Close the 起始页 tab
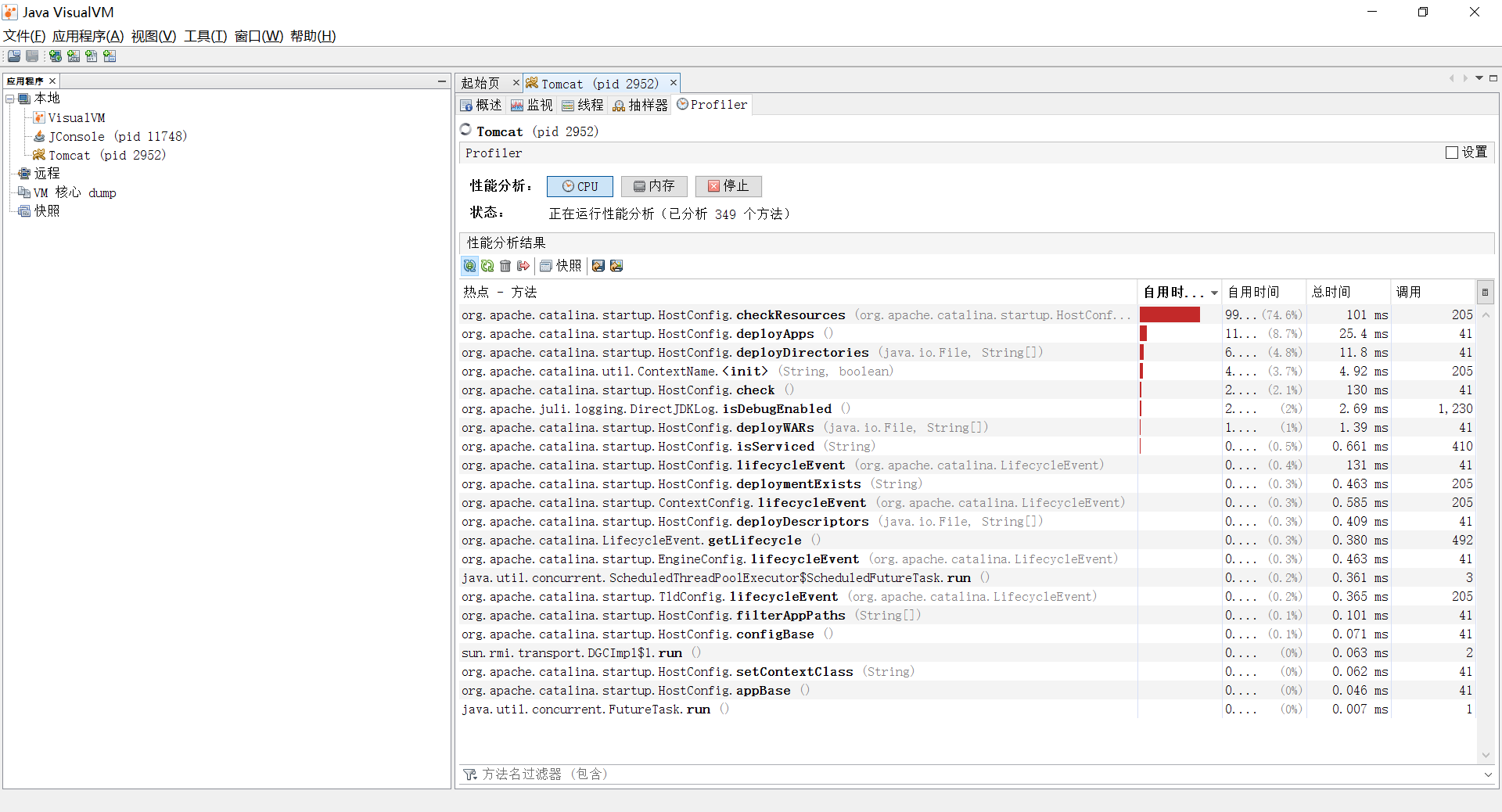 click(516, 82)
